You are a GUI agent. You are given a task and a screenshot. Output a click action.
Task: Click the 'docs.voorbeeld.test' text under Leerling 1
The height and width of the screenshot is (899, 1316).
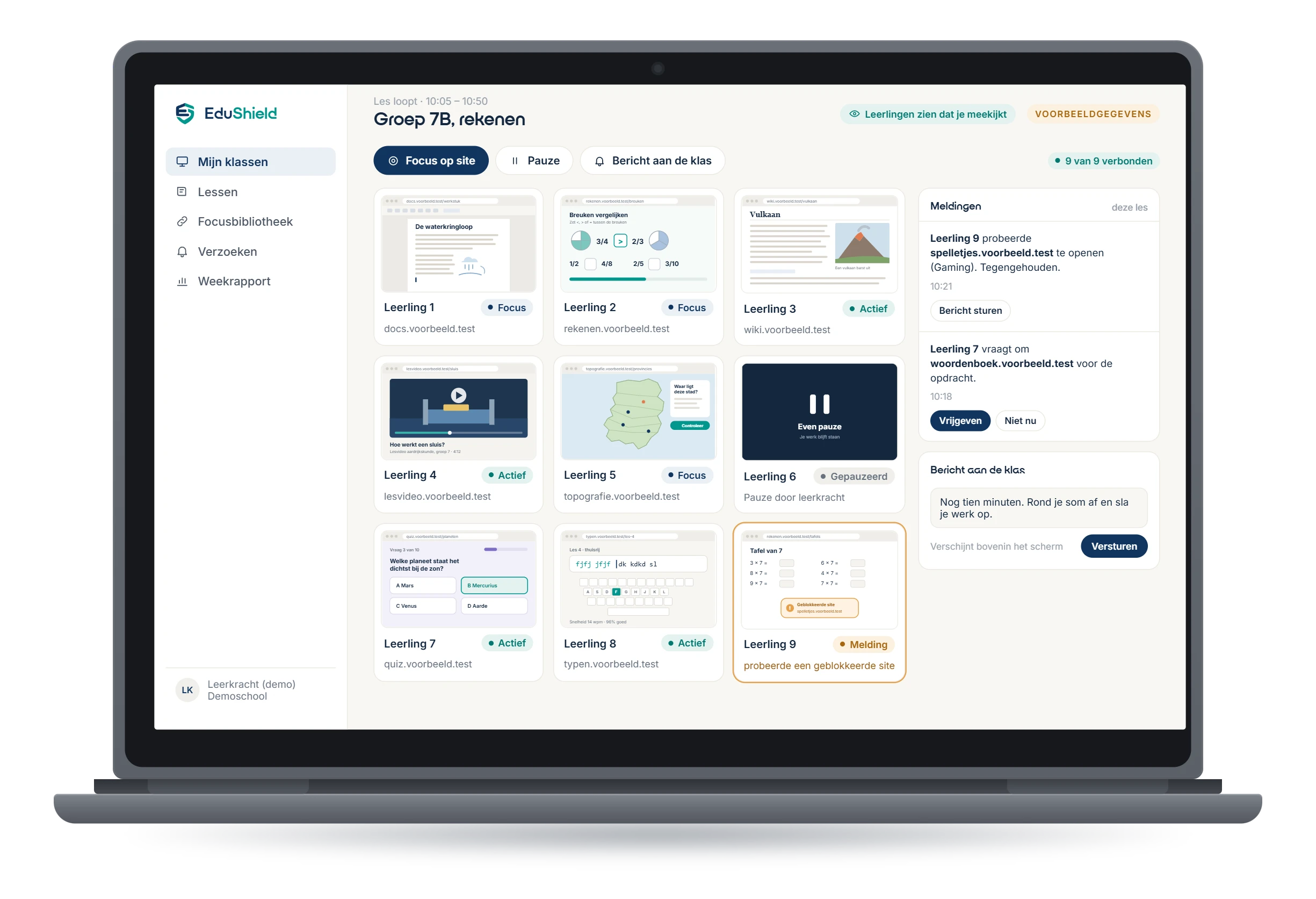[x=429, y=329]
